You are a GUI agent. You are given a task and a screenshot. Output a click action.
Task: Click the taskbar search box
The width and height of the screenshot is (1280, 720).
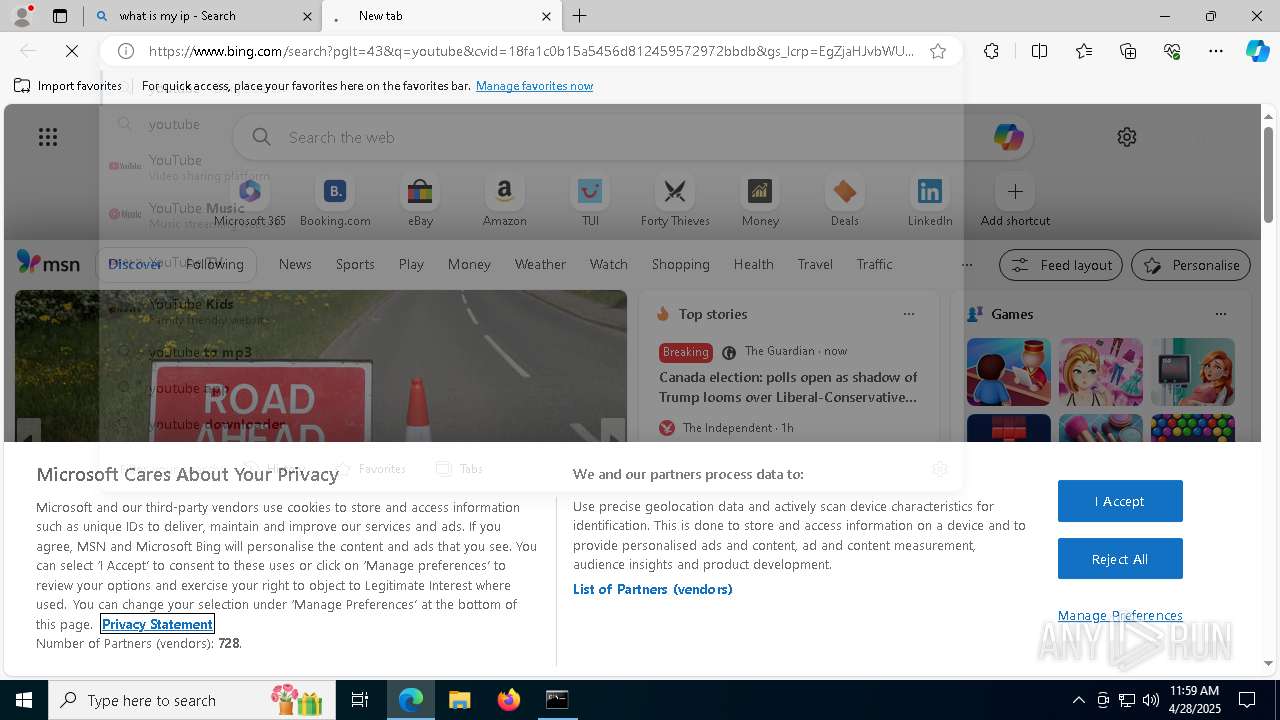(190, 700)
